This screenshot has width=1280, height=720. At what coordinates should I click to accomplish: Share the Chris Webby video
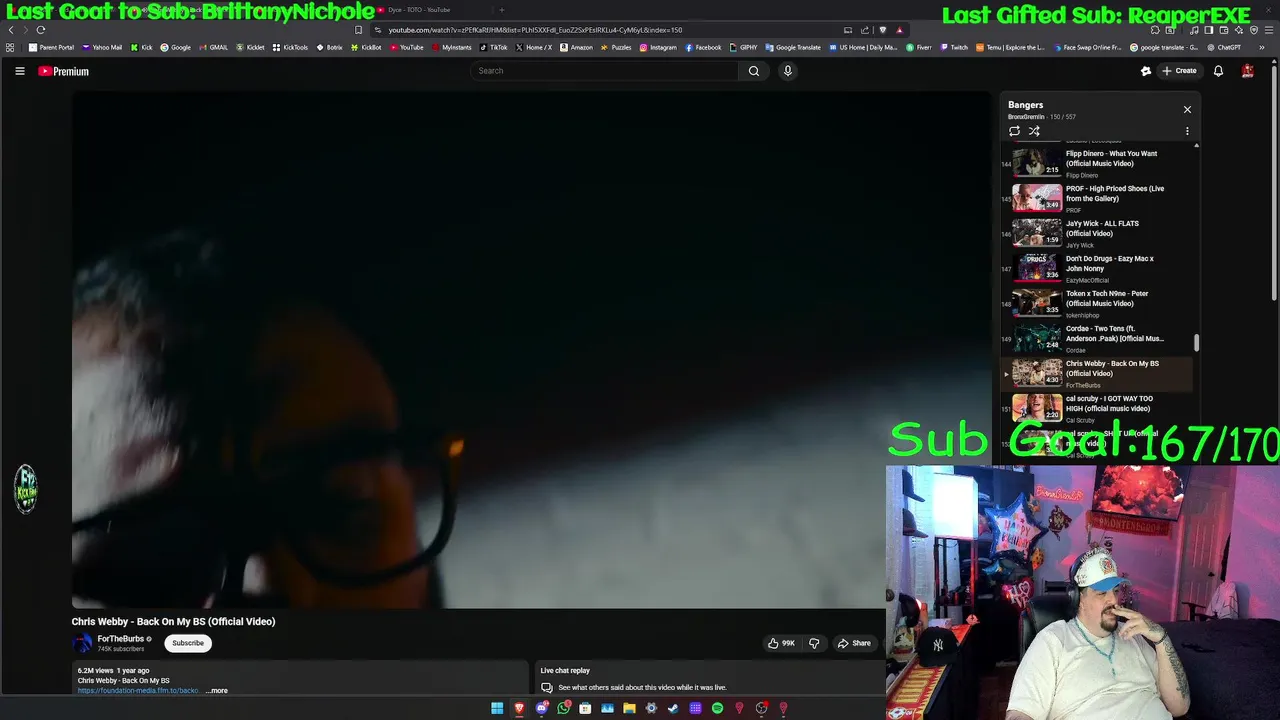854,643
